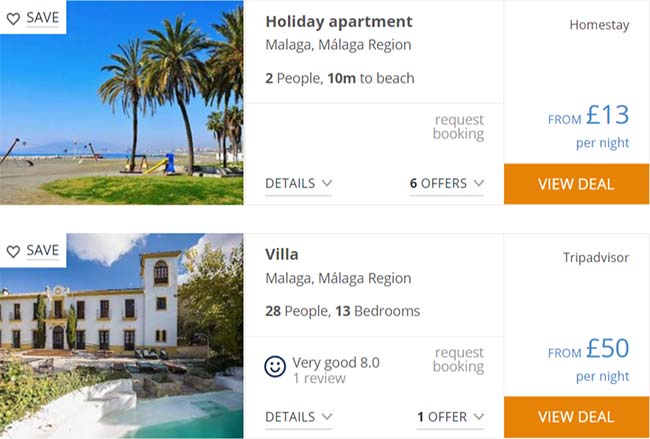Screen dimensions: 650x439
Task: Click the FROM £13 per night price
Action: tap(588, 126)
